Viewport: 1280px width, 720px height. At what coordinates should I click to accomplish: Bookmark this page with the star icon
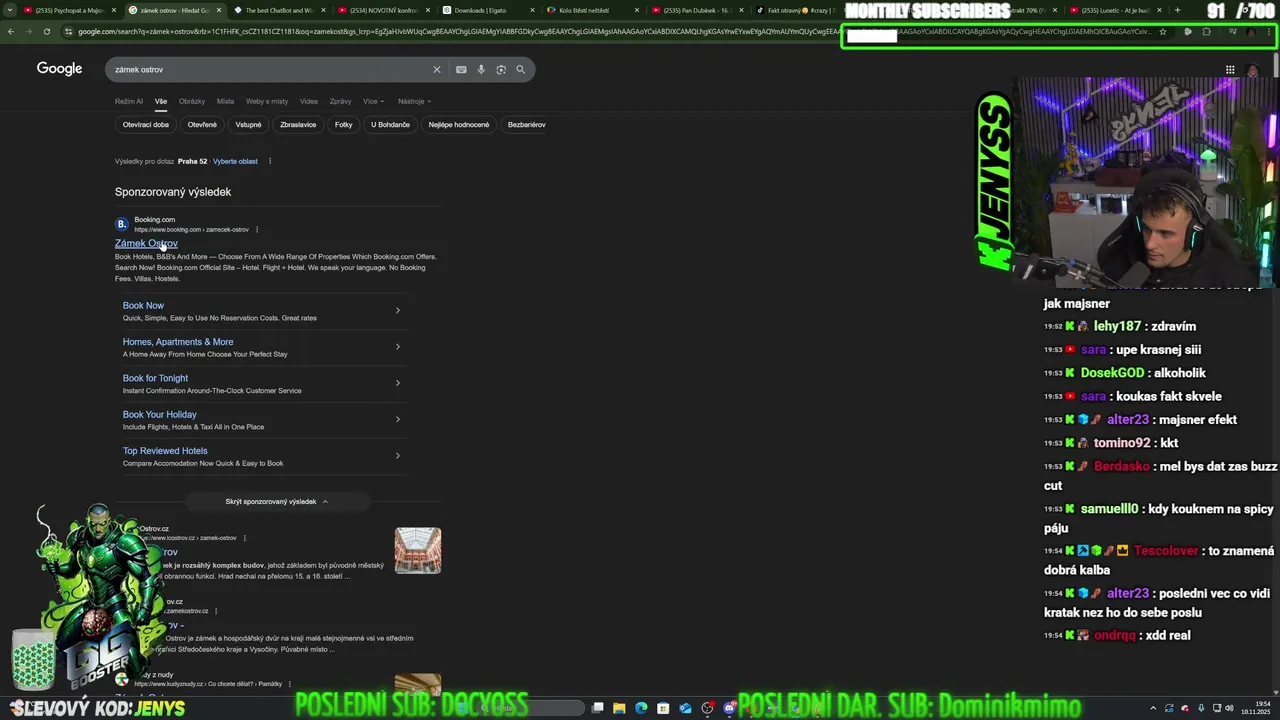point(1162,31)
